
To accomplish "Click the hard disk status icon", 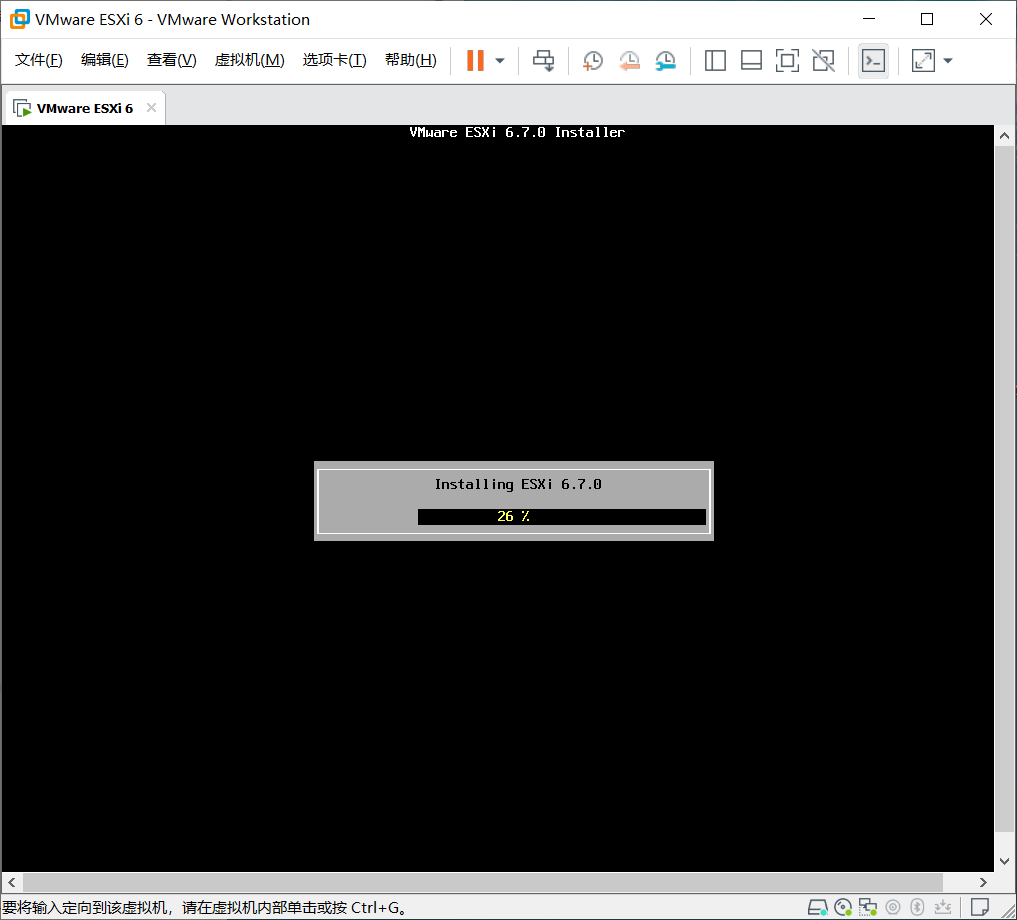I will (x=818, y=907).
